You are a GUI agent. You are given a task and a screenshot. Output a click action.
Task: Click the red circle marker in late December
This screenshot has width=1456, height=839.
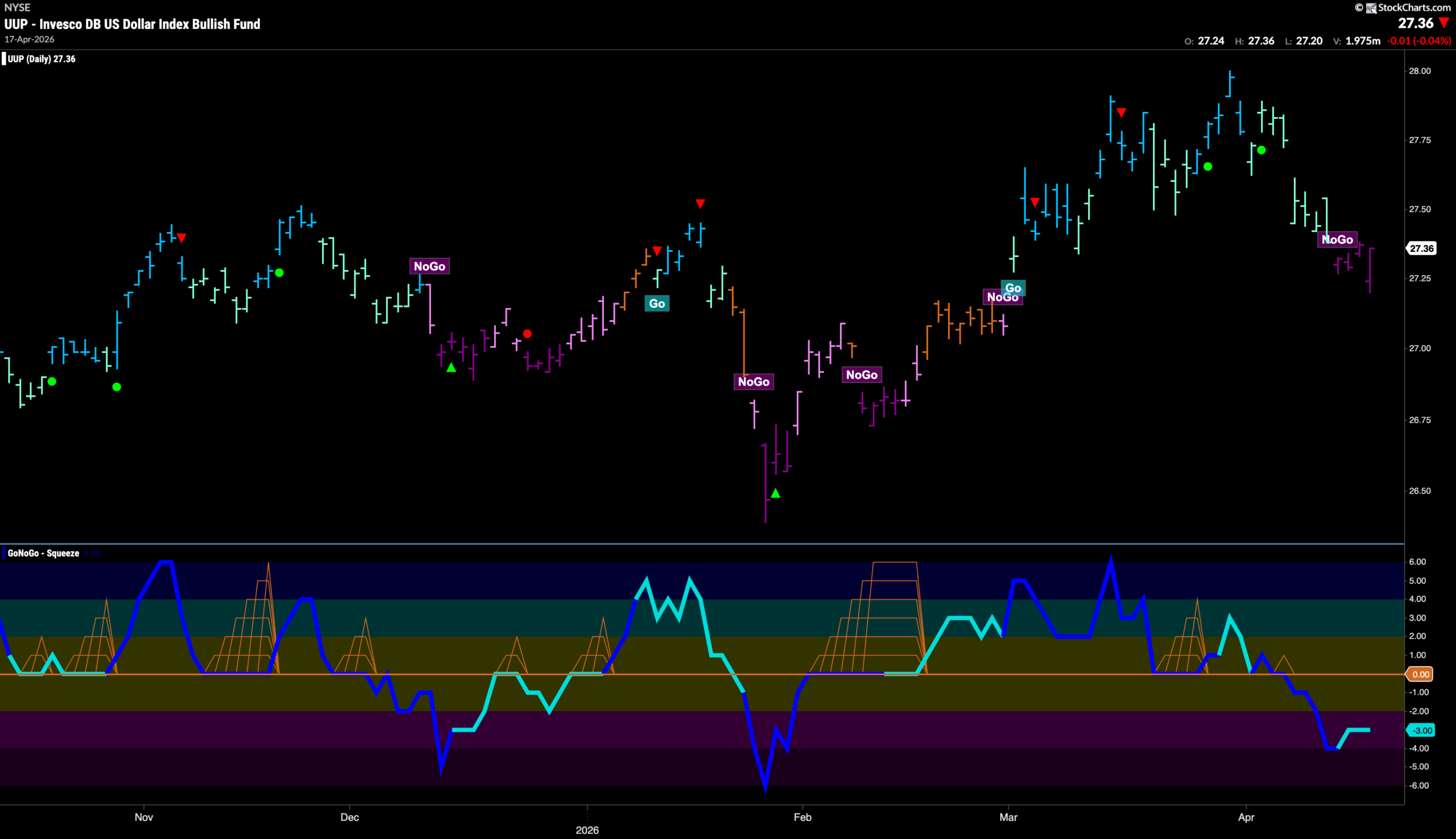pyautogui.click(x=527, y=334)
